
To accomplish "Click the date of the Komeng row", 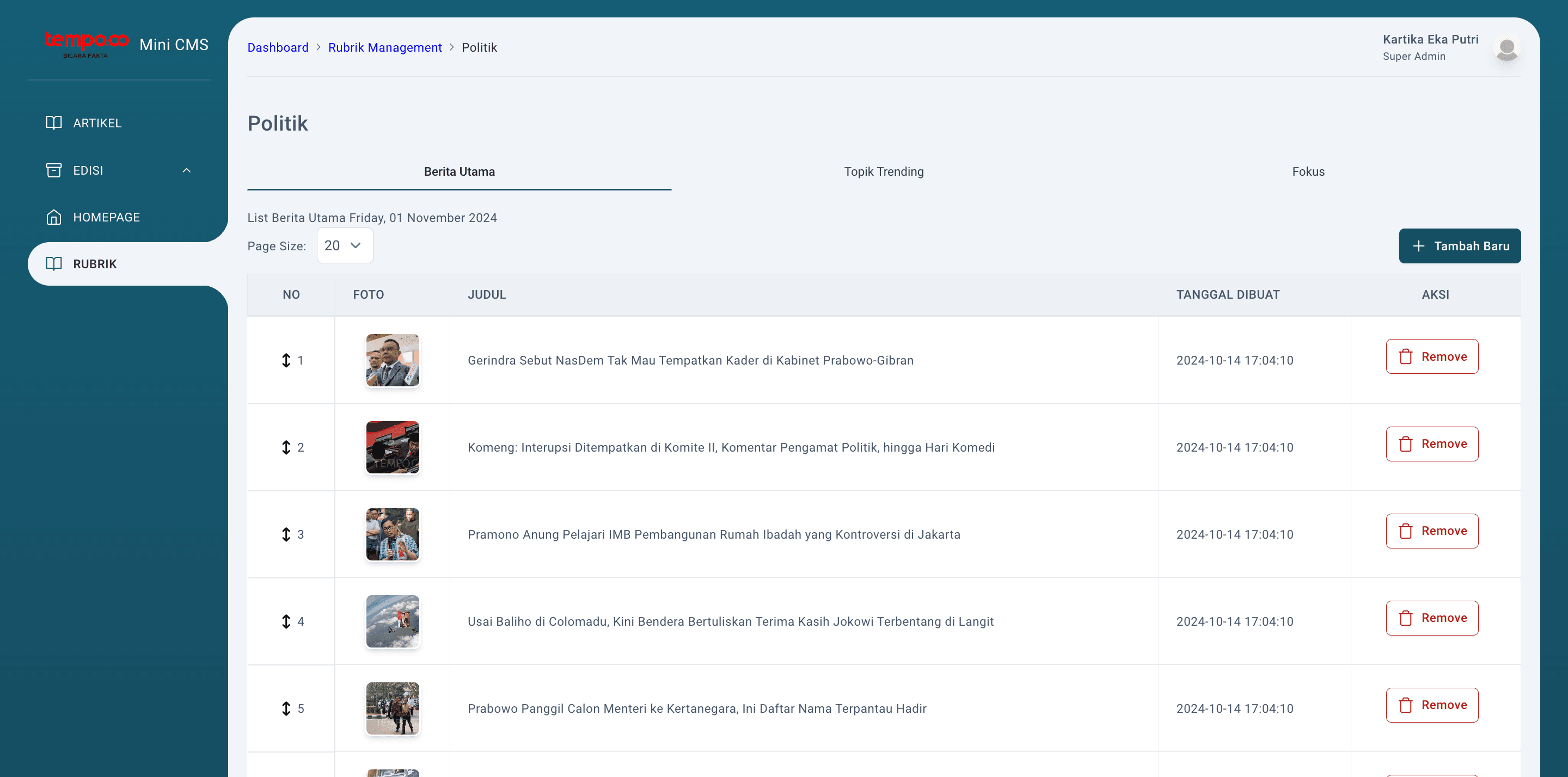I will pyautogui.click(x=1234, y=447).
